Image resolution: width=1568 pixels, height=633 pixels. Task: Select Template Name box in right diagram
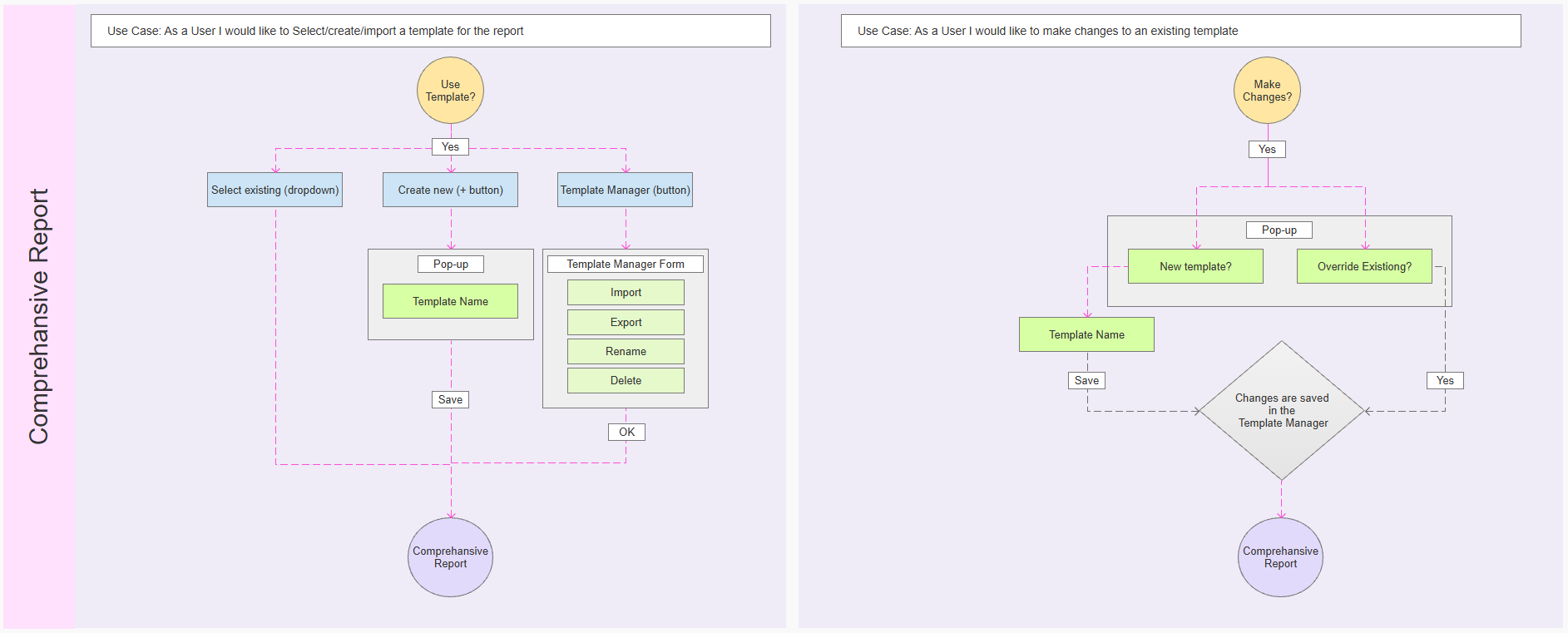coord(1087,334)
